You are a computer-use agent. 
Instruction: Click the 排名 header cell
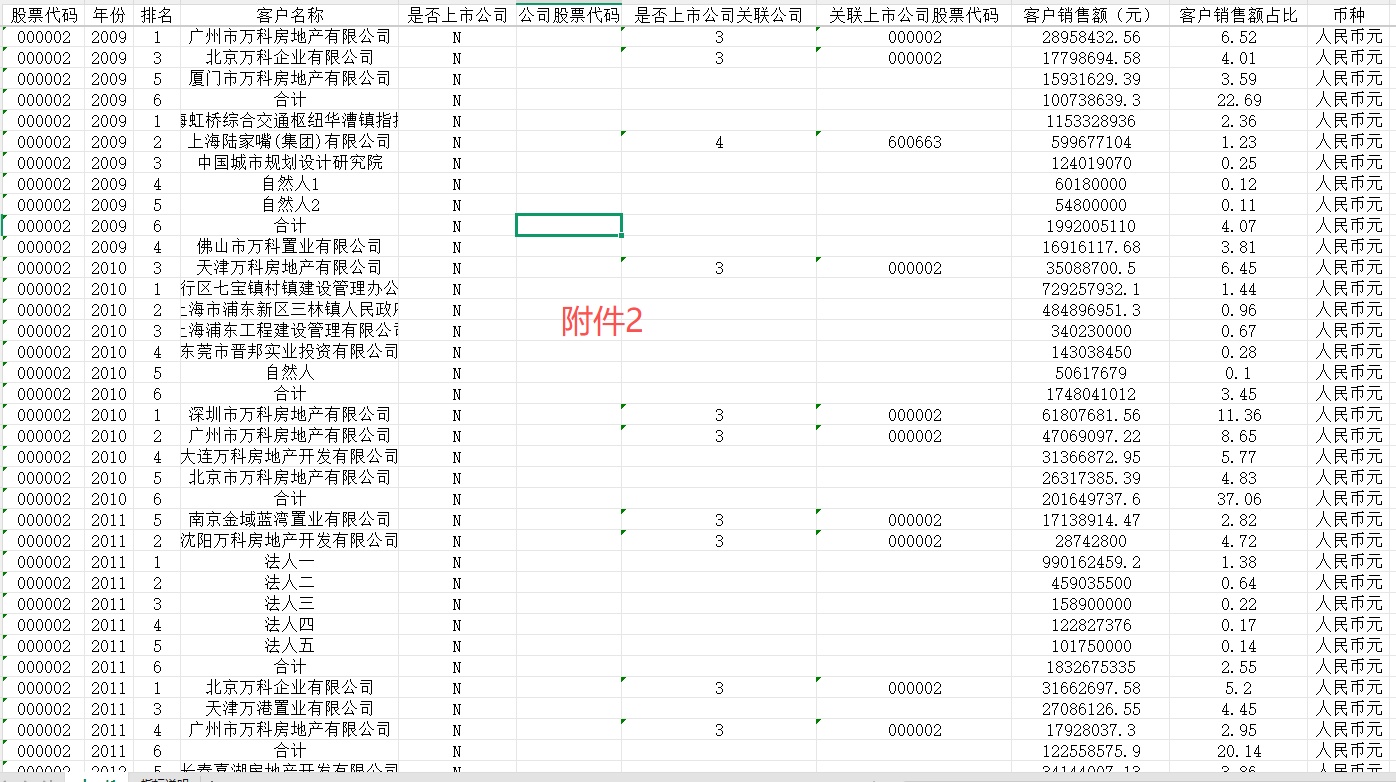pyautogui.click(x=157, y=16)
